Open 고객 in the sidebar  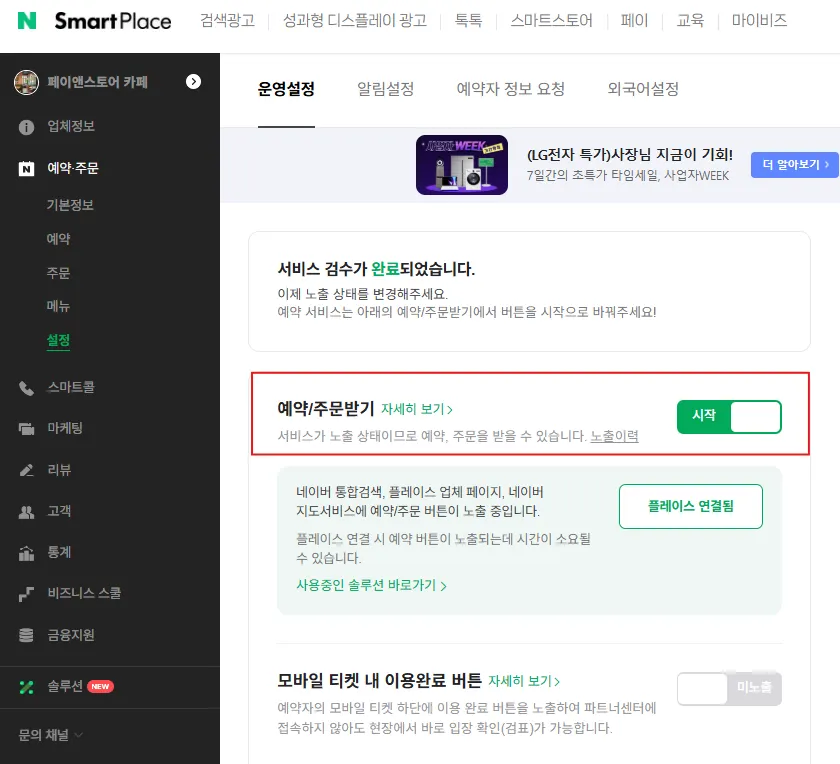[x=59, y=511]
